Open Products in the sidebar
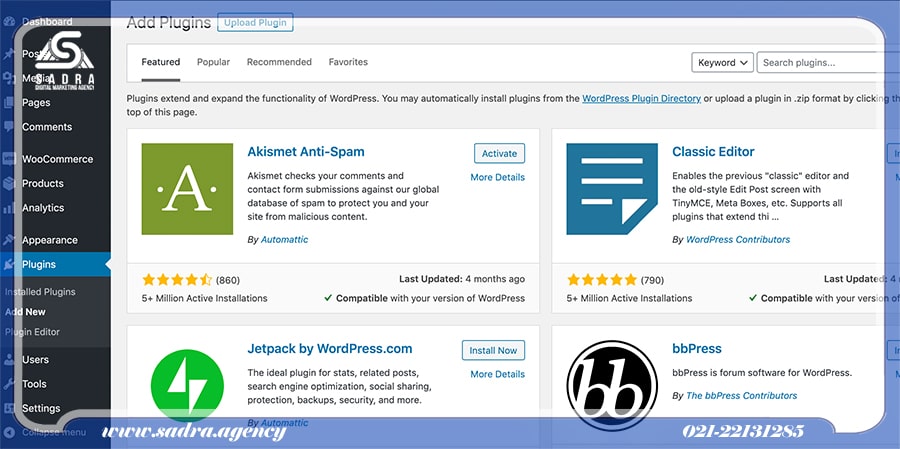The width and height of the screenshot is (900, 449). click(x=43, y=184)
